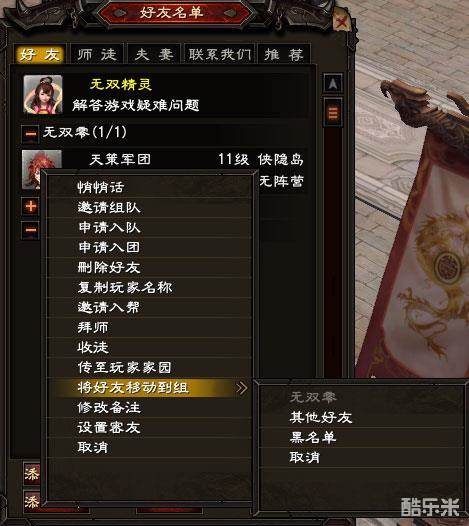Select the 联系我们 tab
The height and width of the screenshot is (526, 469).
coord(219,54)
